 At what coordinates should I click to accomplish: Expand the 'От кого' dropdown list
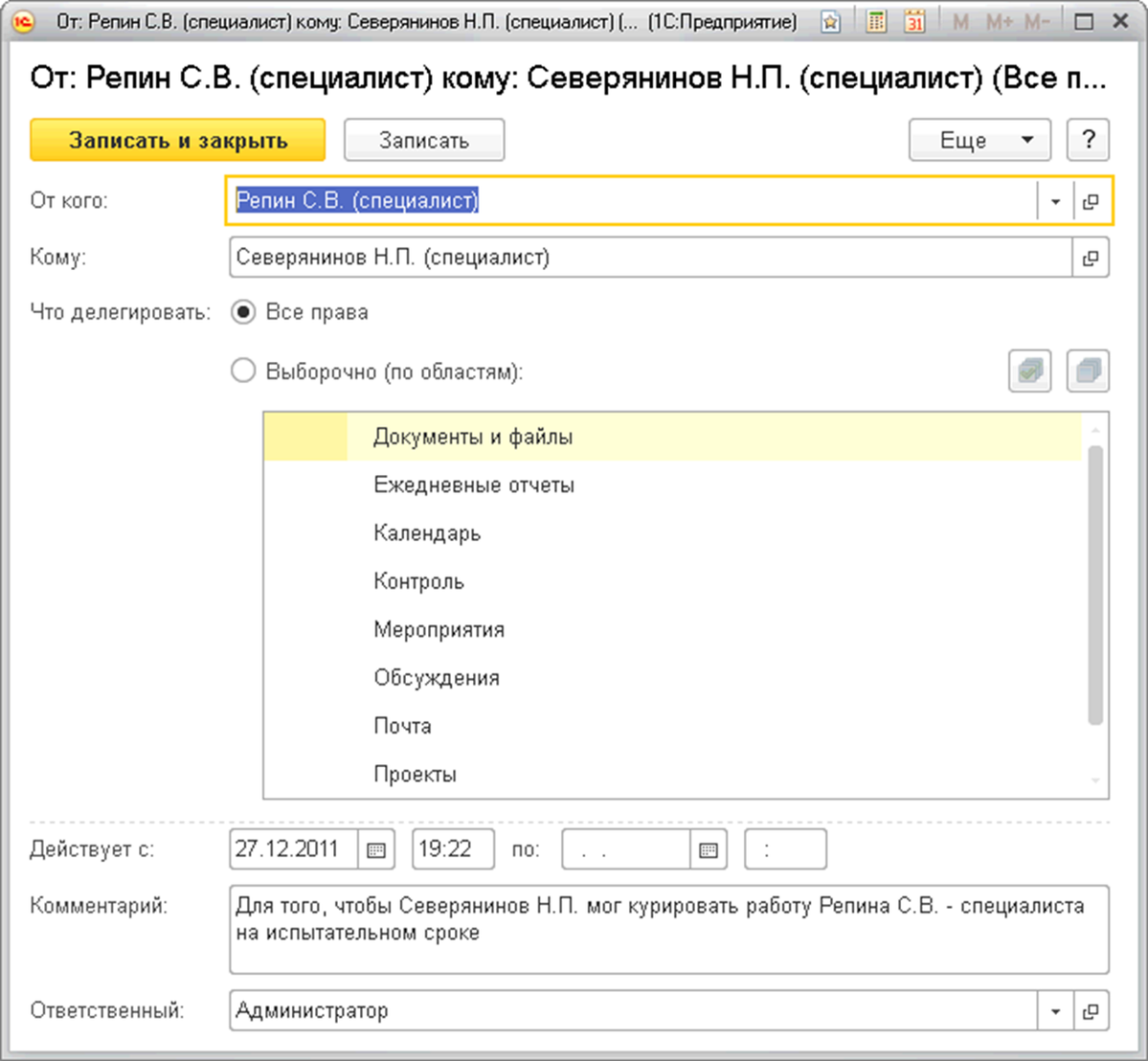pos(1055,201)
